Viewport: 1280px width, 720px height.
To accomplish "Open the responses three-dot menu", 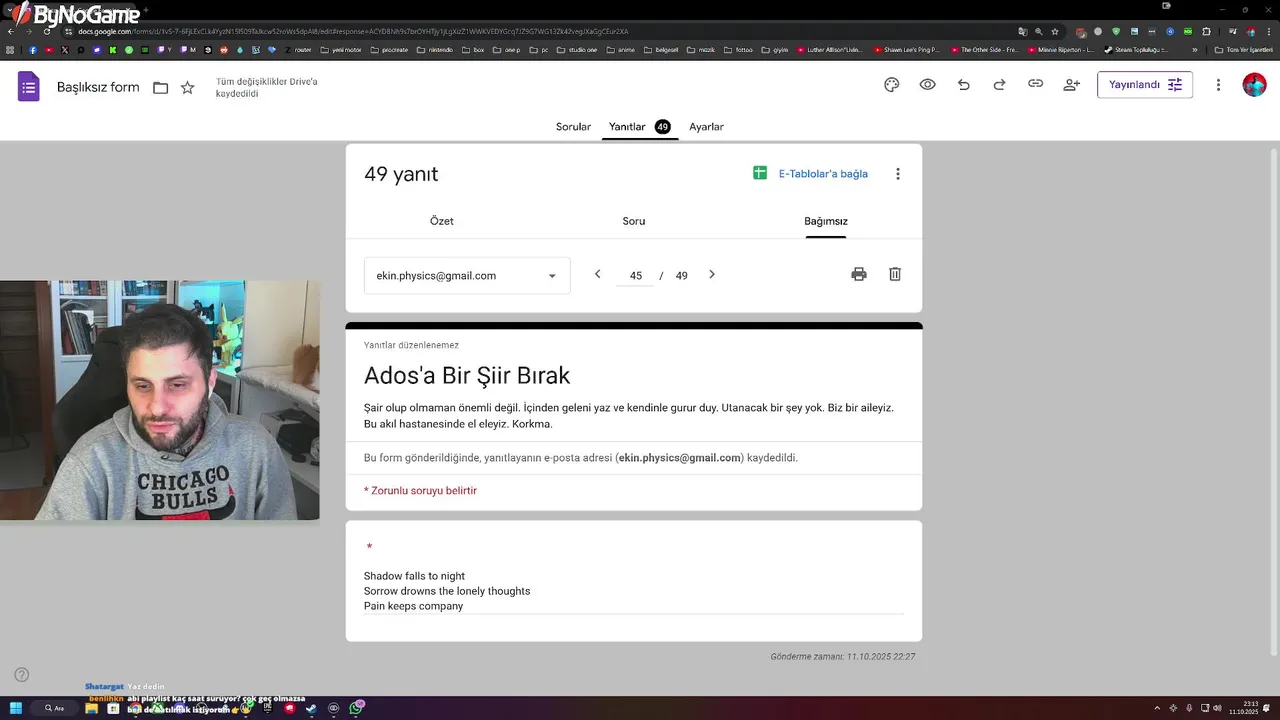I will coord(898,174).
